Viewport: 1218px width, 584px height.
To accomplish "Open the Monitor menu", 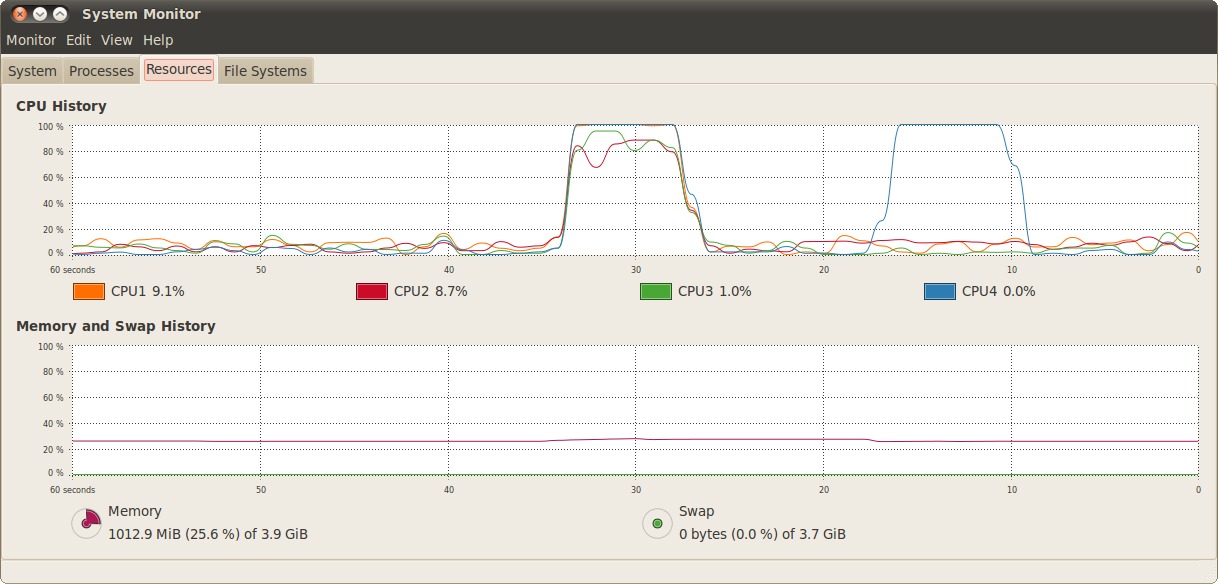I will (x=31, y=40).
